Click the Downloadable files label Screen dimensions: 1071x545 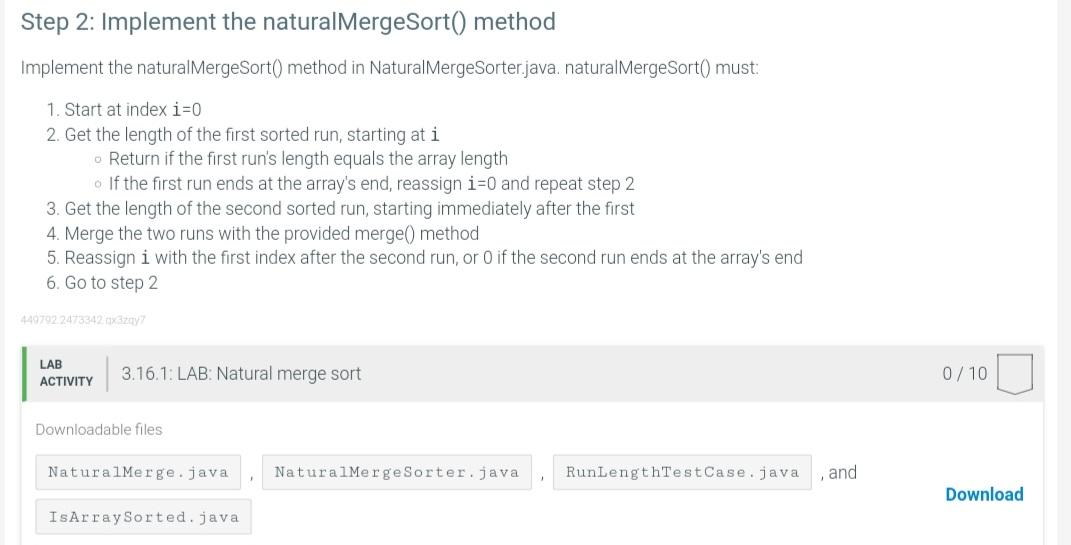99,430
